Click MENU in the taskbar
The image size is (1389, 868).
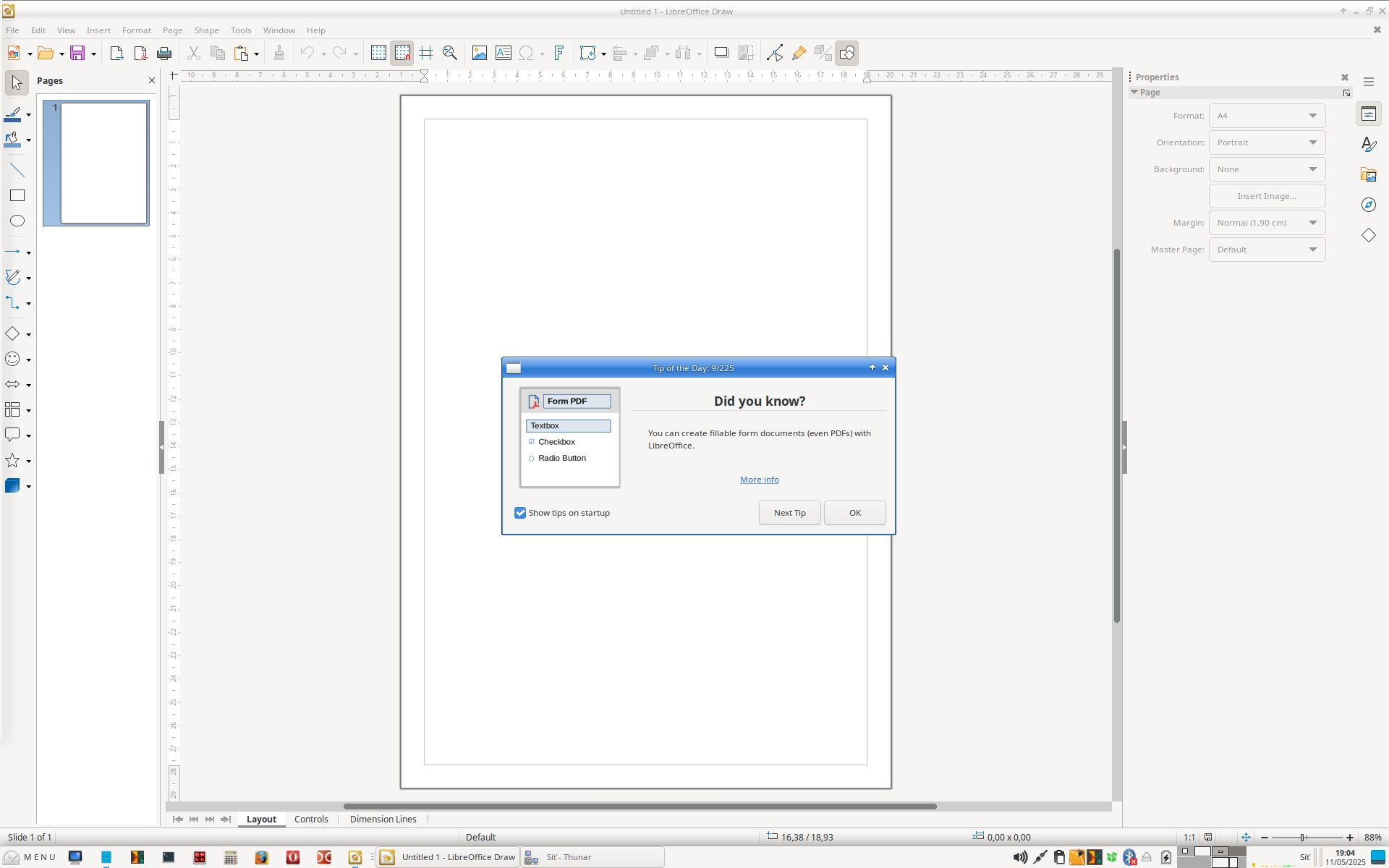tap(29, 857)
